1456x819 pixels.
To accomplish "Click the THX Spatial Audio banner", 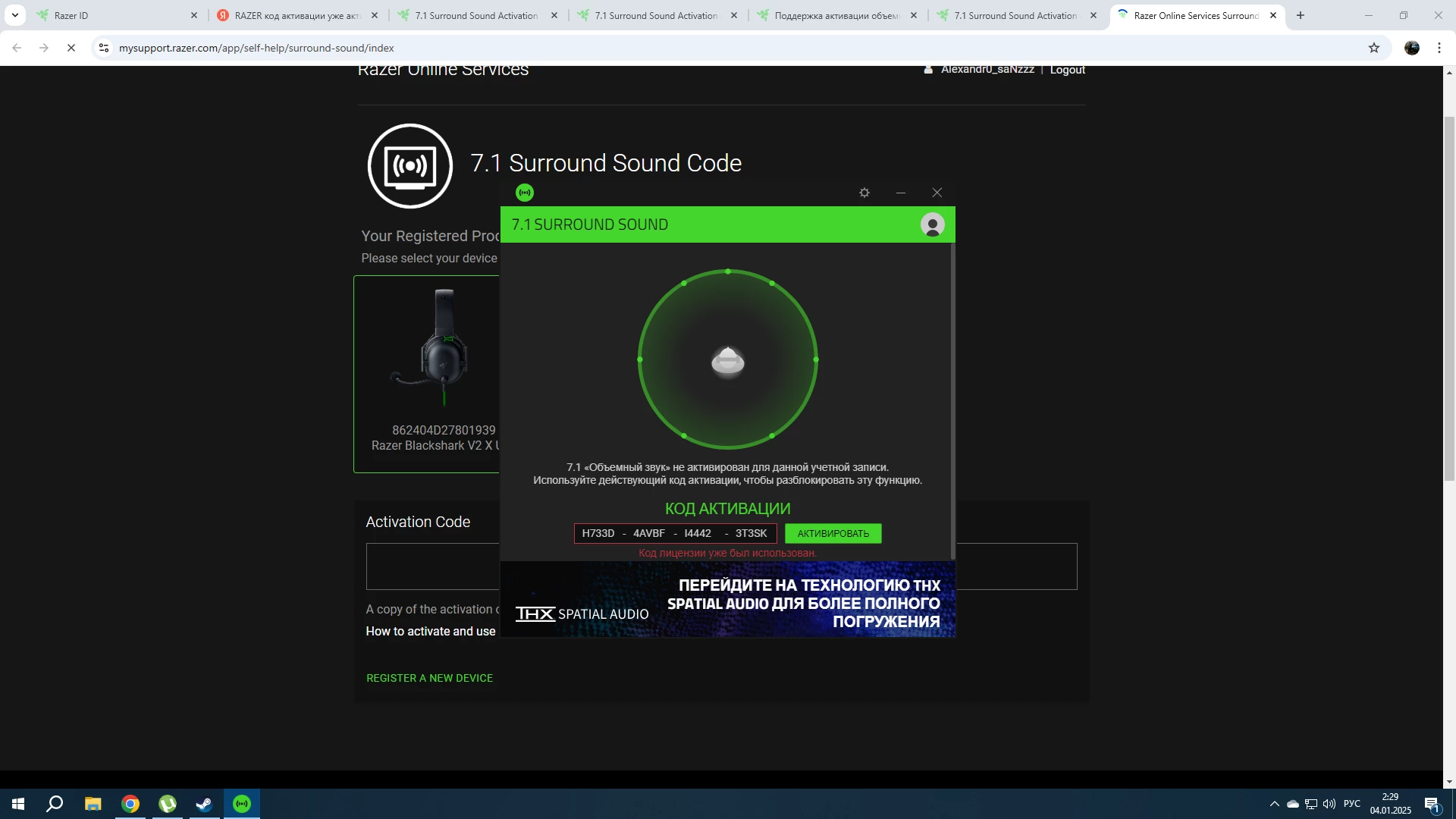I will tap(727, 599).
